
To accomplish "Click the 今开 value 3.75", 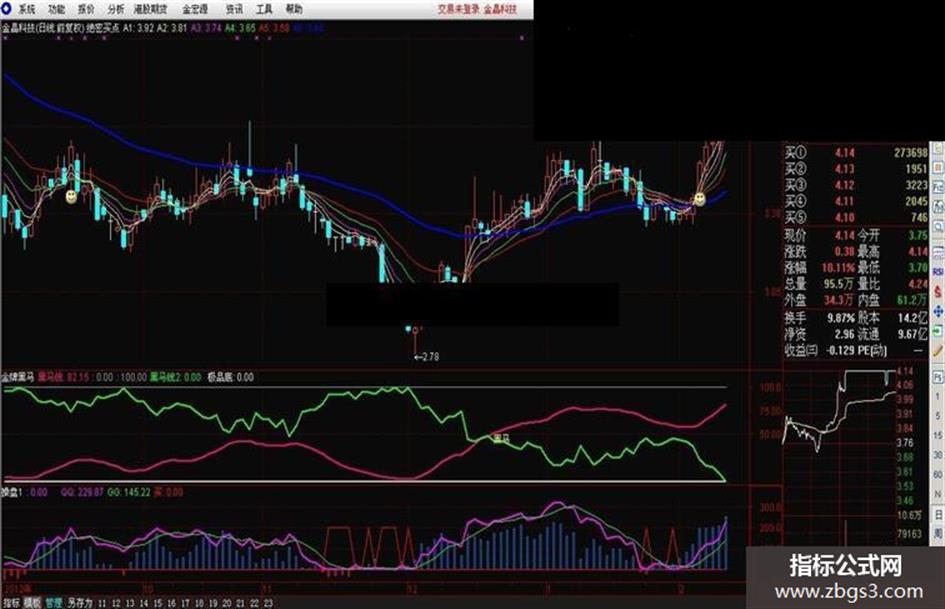I will tap(918, 235).
